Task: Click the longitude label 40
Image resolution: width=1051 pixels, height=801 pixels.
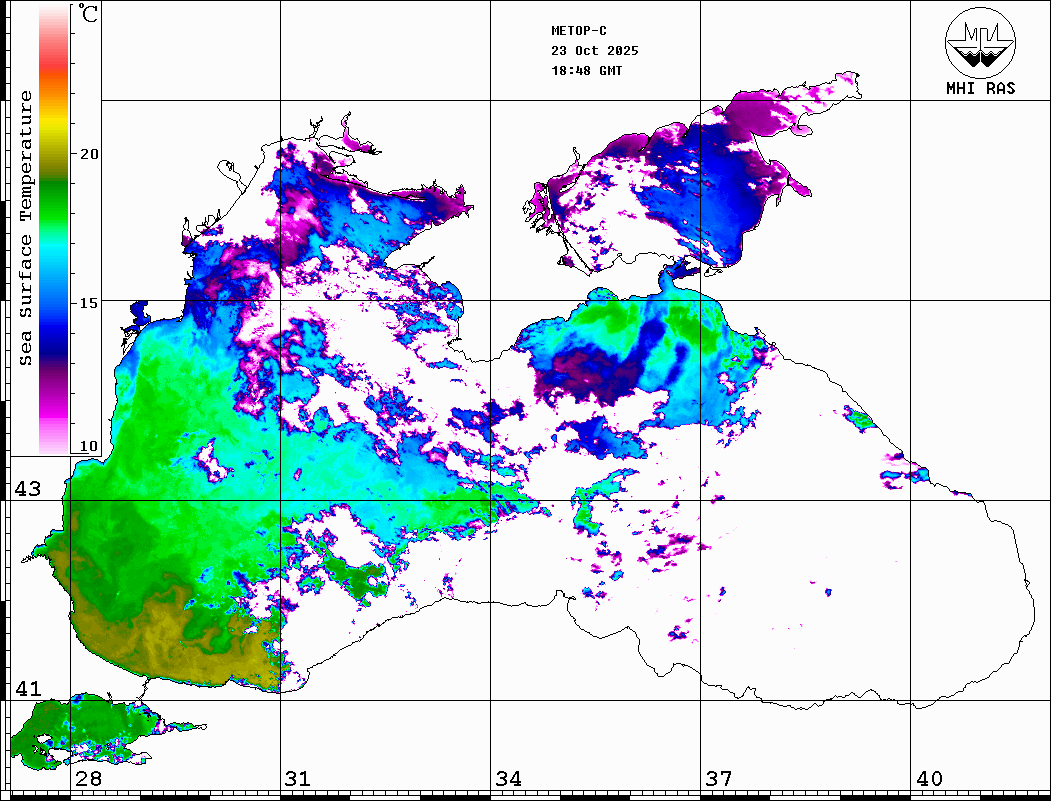Action: (x=929, y=779)
